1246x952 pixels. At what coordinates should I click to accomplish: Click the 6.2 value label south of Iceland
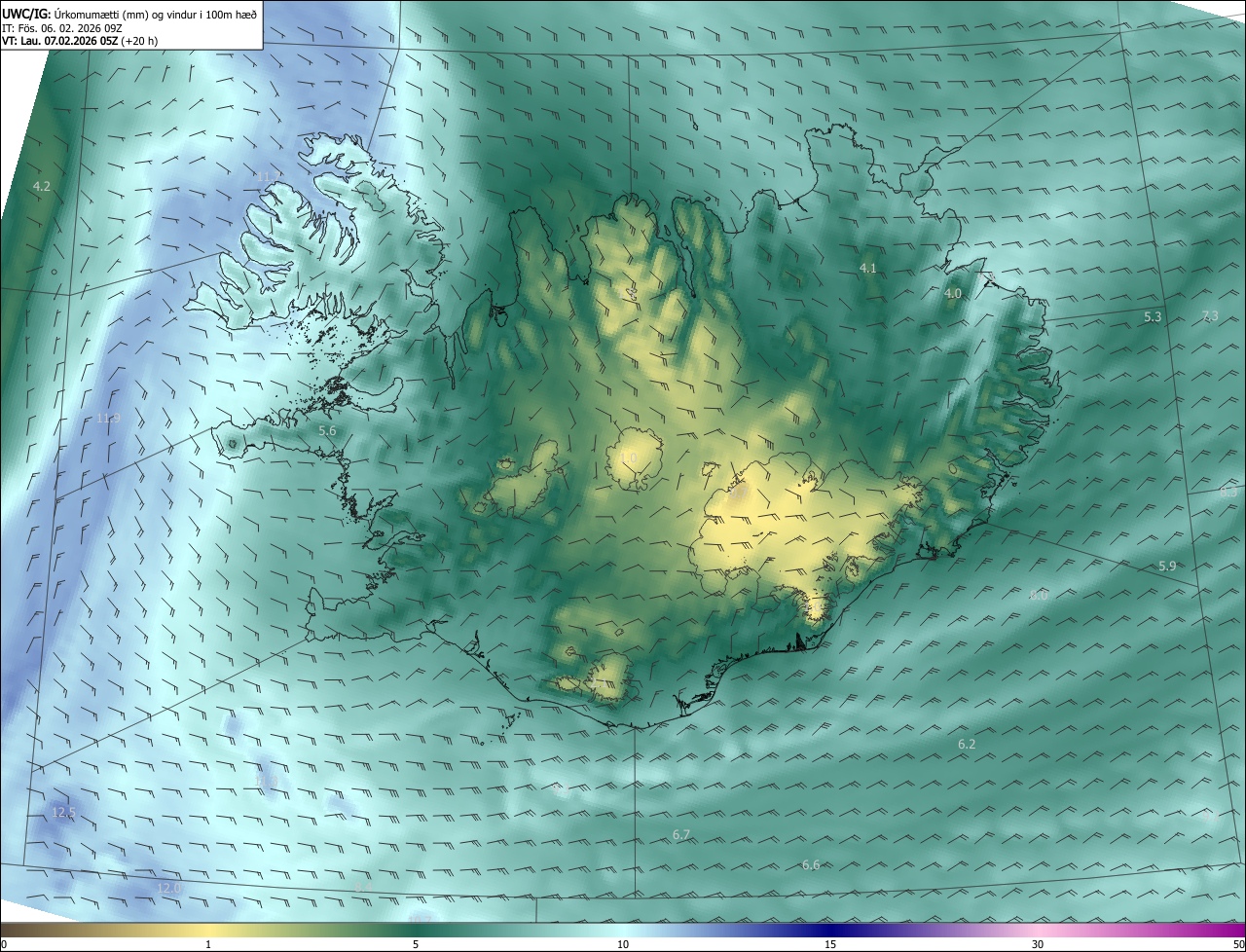pos(967,745)
